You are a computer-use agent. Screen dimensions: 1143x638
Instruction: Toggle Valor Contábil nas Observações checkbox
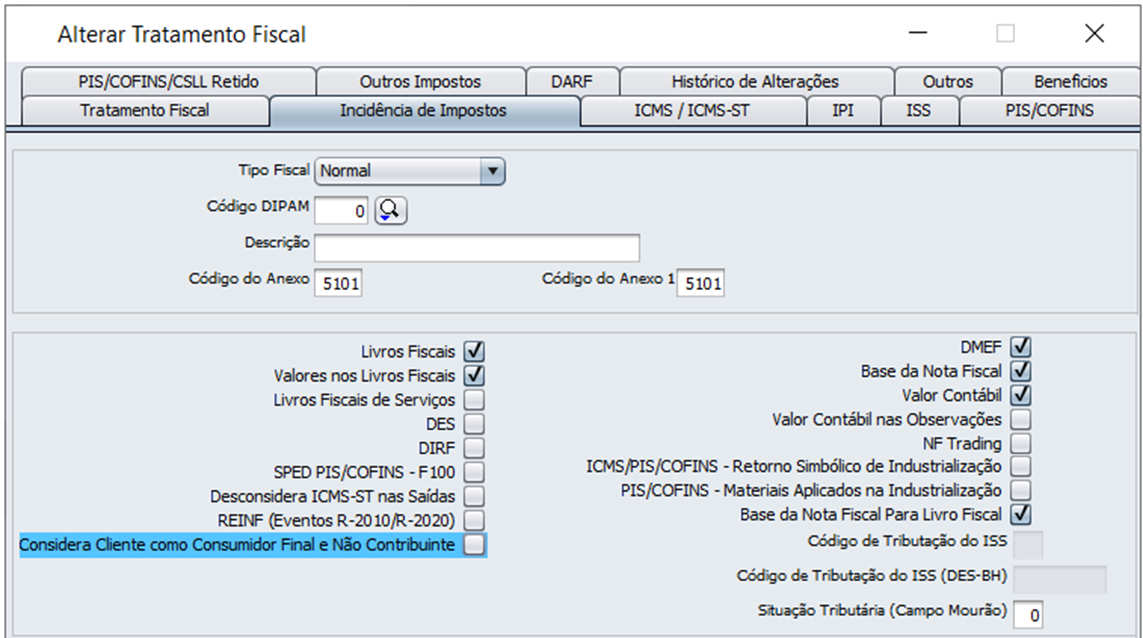click(1020, 419)
